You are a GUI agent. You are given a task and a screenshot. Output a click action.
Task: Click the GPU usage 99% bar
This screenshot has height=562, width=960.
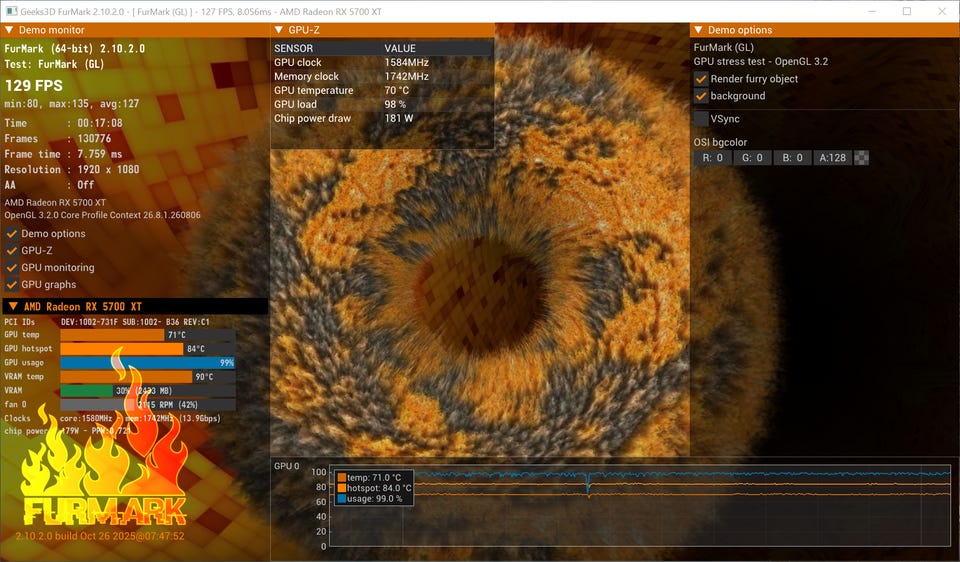(x=148, y=362)
